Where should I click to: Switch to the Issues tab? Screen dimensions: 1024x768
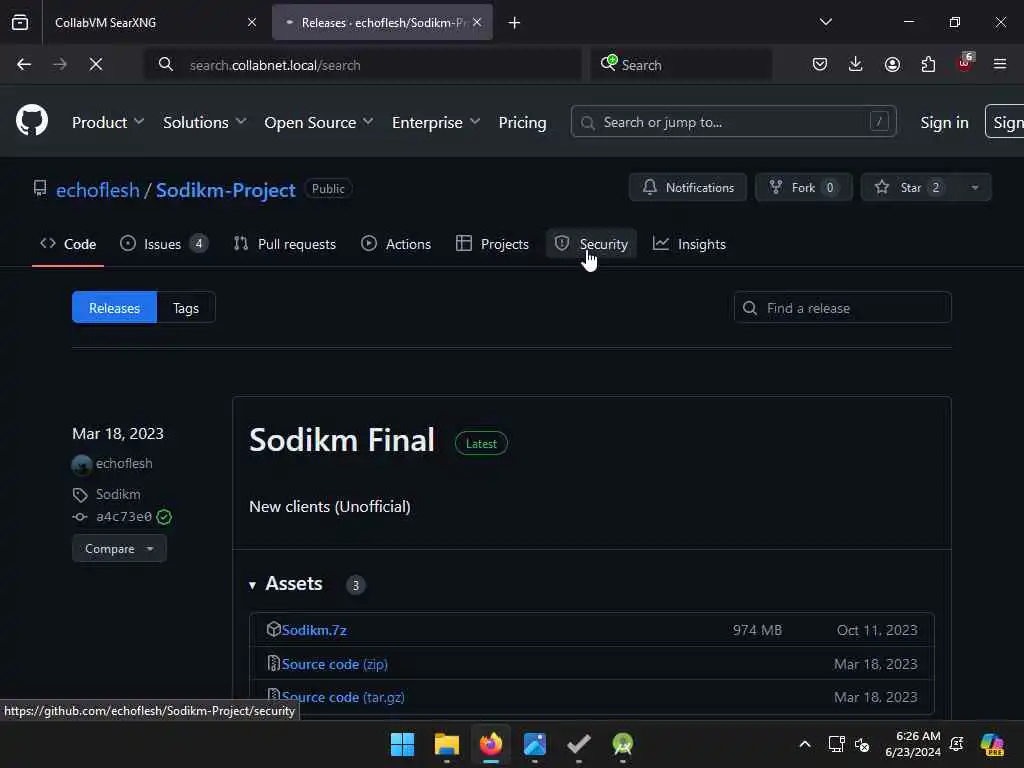[164, 244]
